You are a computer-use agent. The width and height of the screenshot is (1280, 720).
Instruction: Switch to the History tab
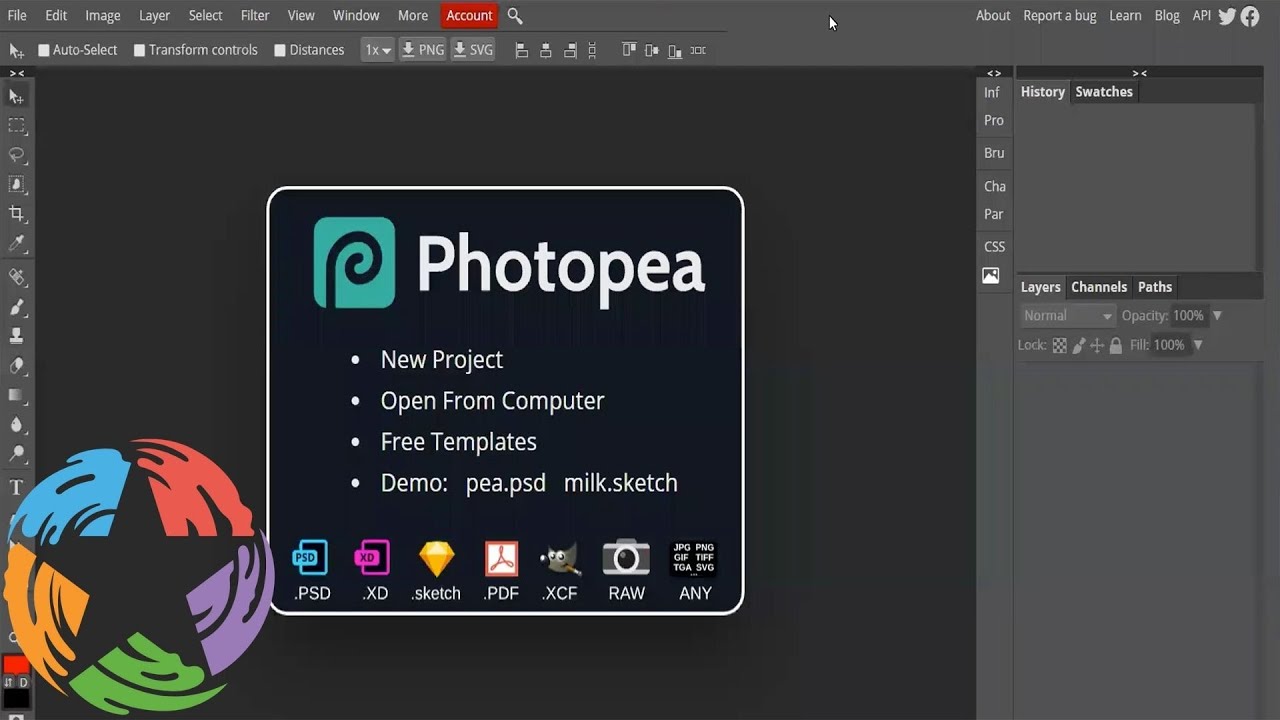1042,92
